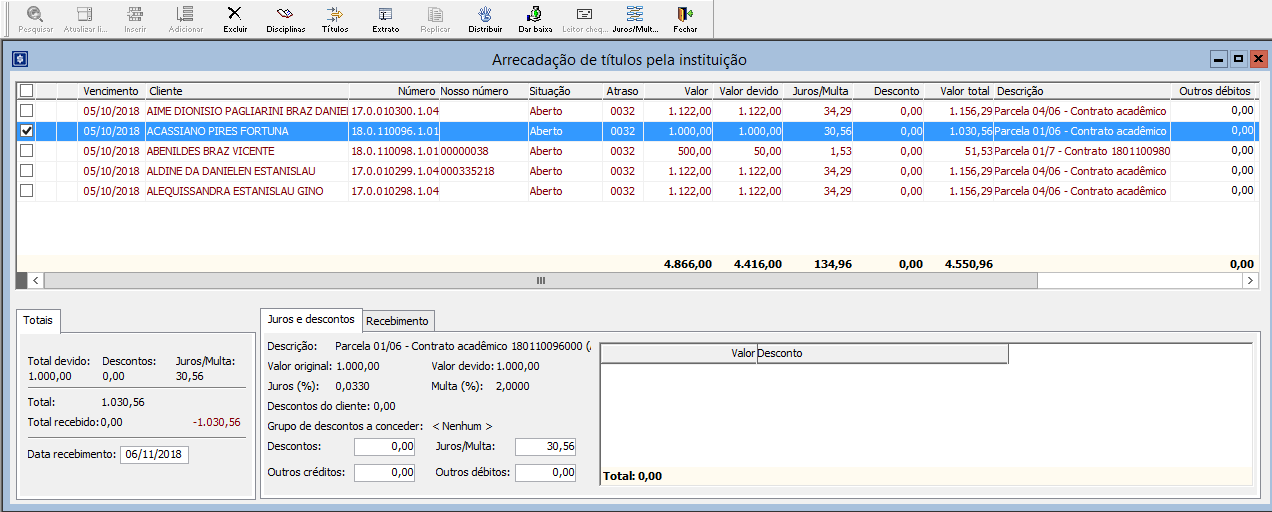Toggle the select-all checkbox in table header
This screenshot has width=1272, height=512.
click(27, 91)
